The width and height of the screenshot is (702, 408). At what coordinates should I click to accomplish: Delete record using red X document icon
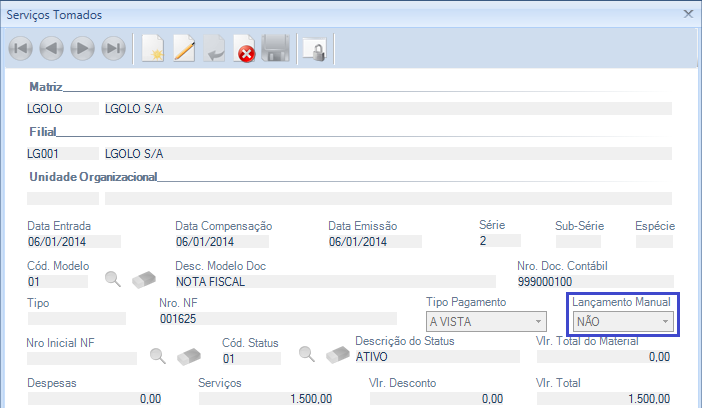click(244, 49)
